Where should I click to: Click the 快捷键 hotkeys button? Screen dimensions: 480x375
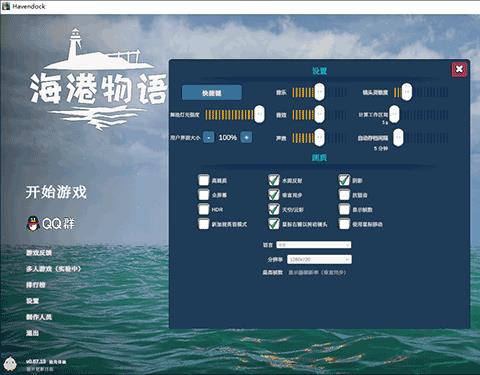tap(212, 93)
